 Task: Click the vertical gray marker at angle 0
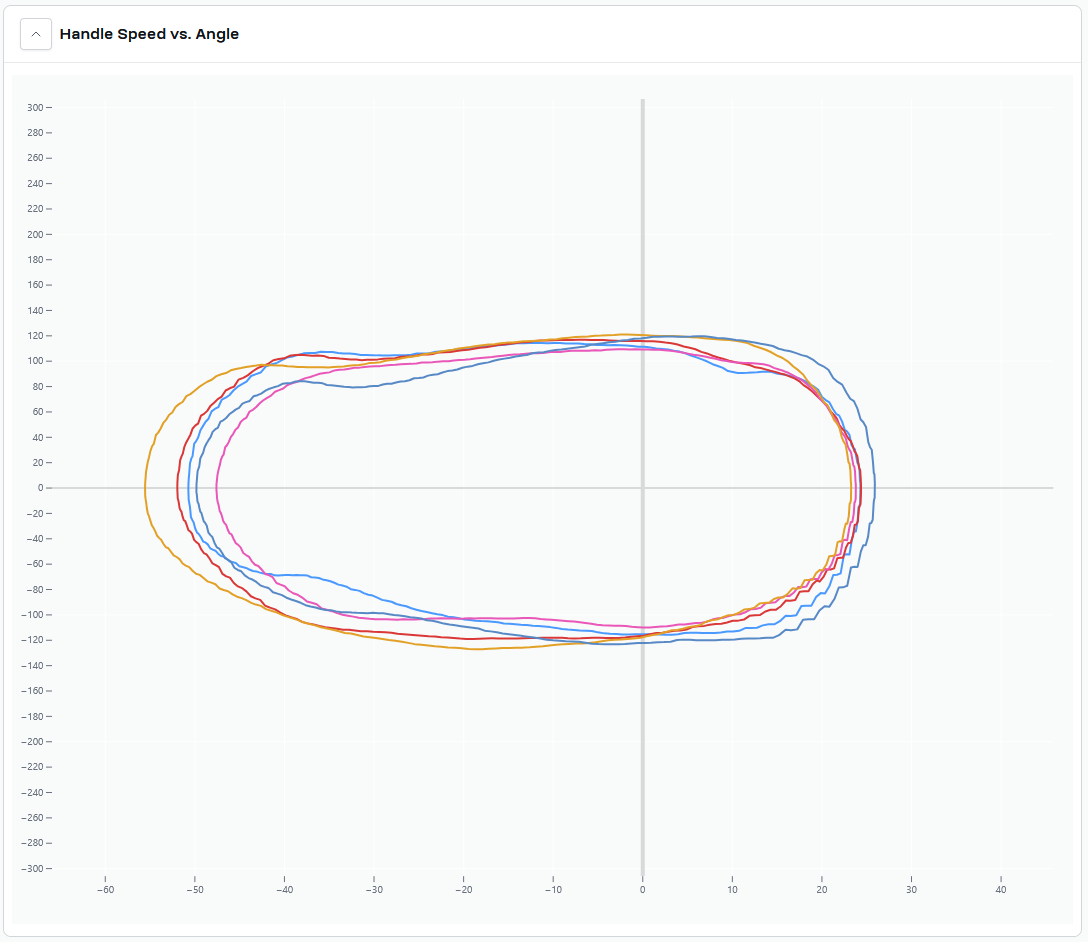[643, 250]
